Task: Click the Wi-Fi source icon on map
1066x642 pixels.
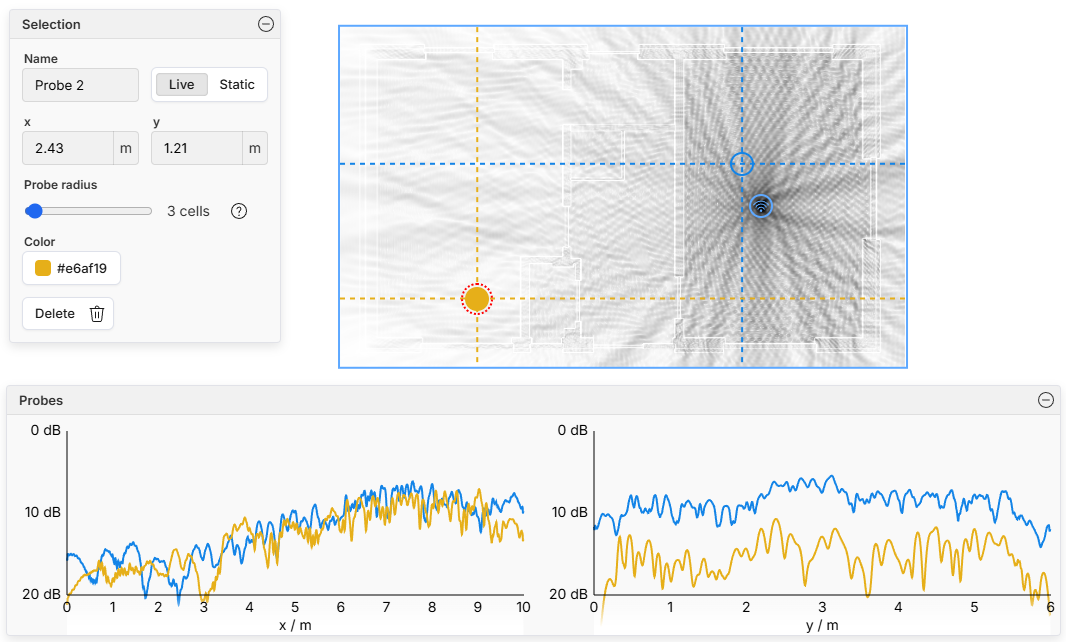Action: click(761, 206)
